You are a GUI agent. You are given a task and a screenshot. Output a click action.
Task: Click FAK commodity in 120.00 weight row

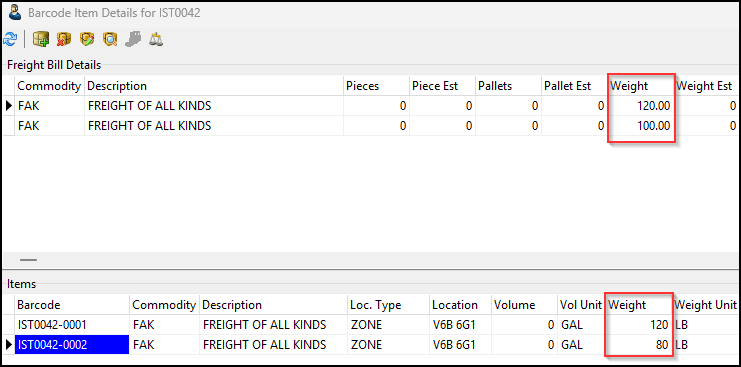pos(49,106)
